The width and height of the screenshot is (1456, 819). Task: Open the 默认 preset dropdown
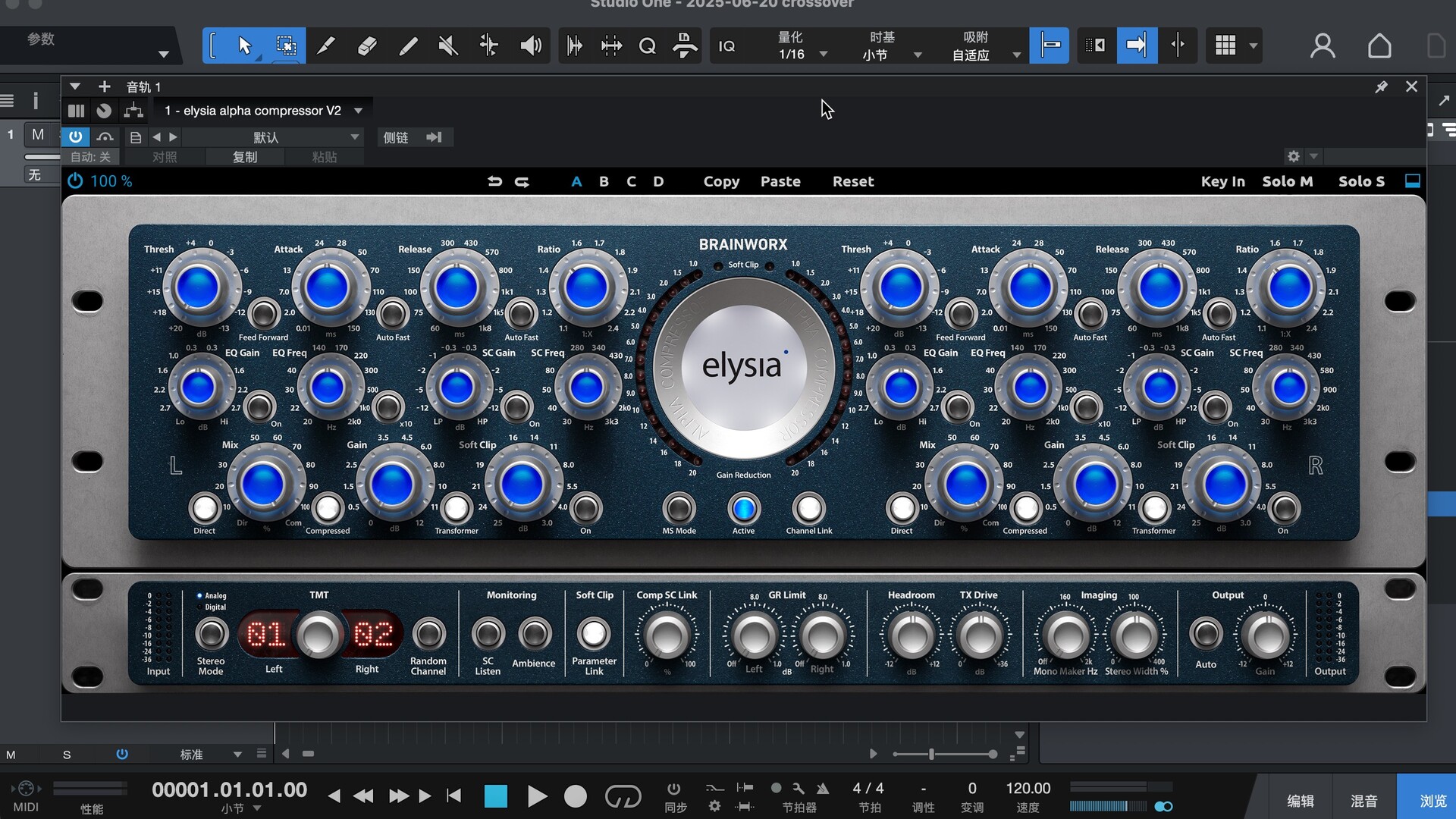(x=272, y=137)
